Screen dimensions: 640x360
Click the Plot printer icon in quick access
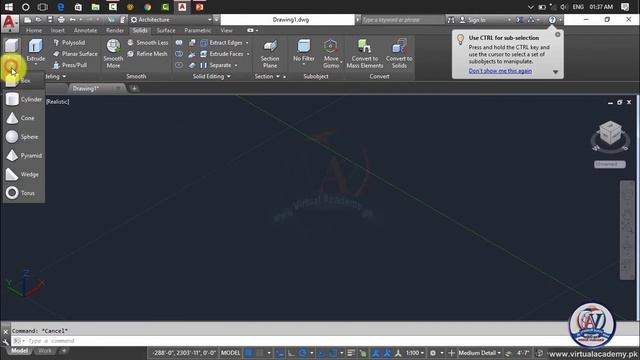click(61, 20)
